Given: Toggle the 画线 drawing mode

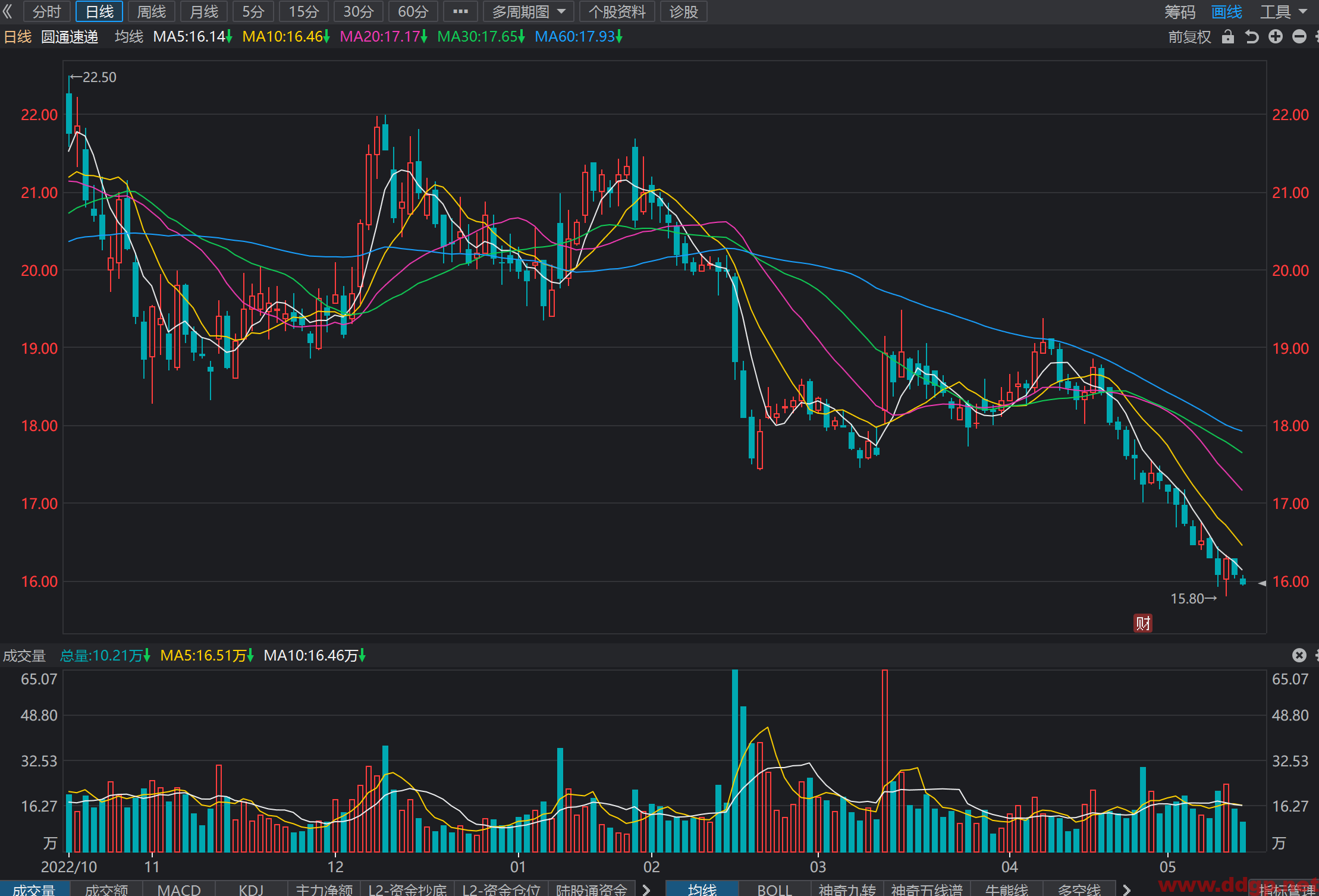Looking at the screenshot, I should point(1227,12).
